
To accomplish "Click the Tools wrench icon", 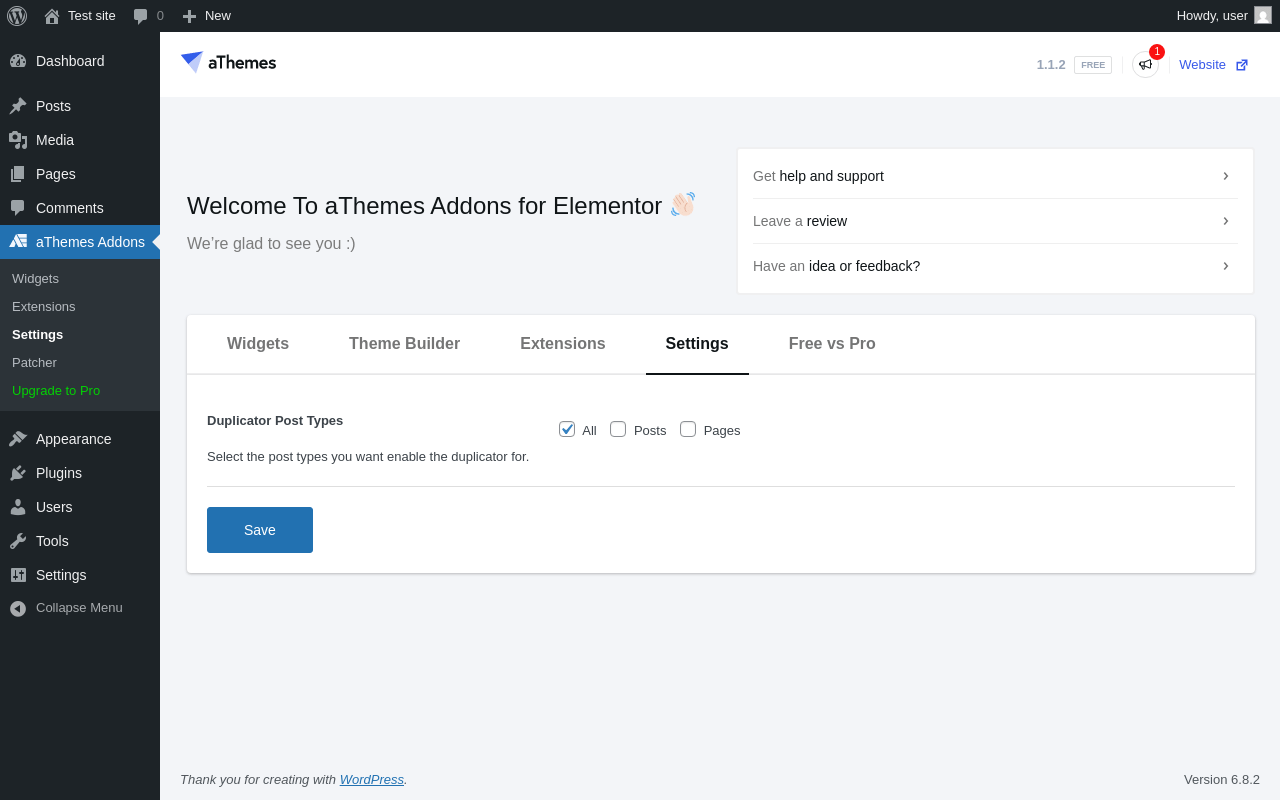I will click(18, 541).
